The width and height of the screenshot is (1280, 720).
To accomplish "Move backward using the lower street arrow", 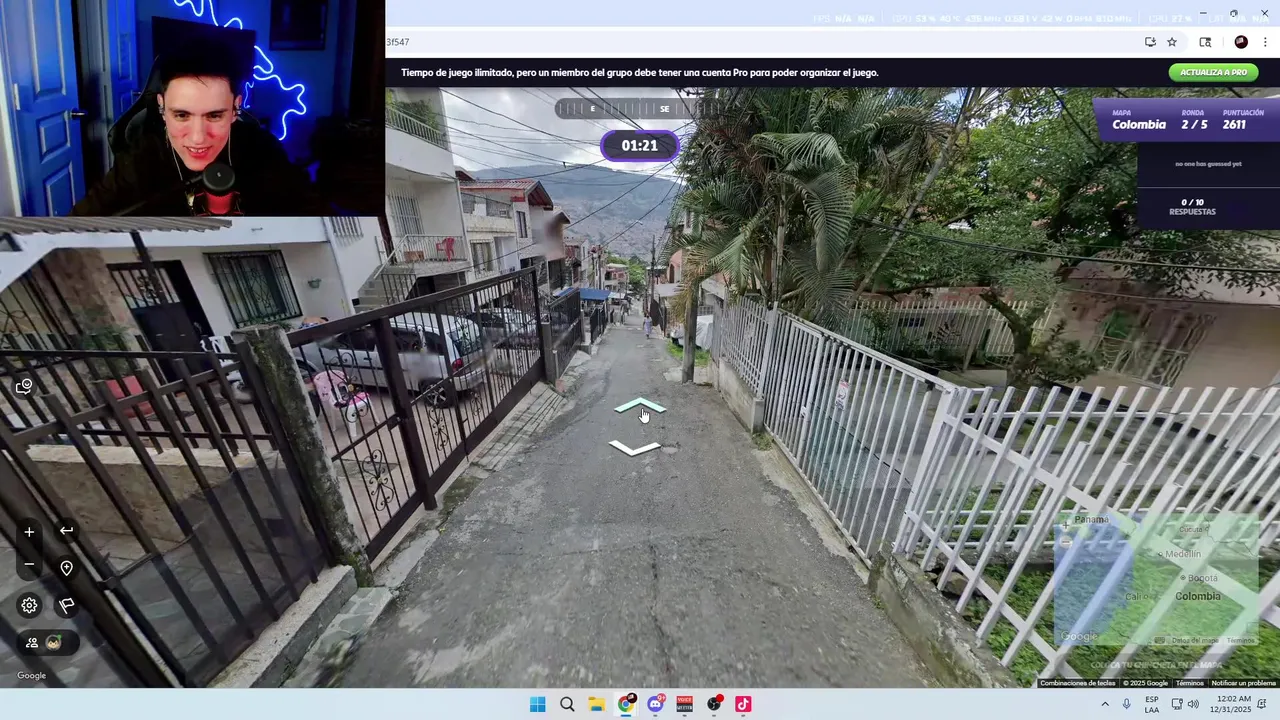I will point(635,447).
